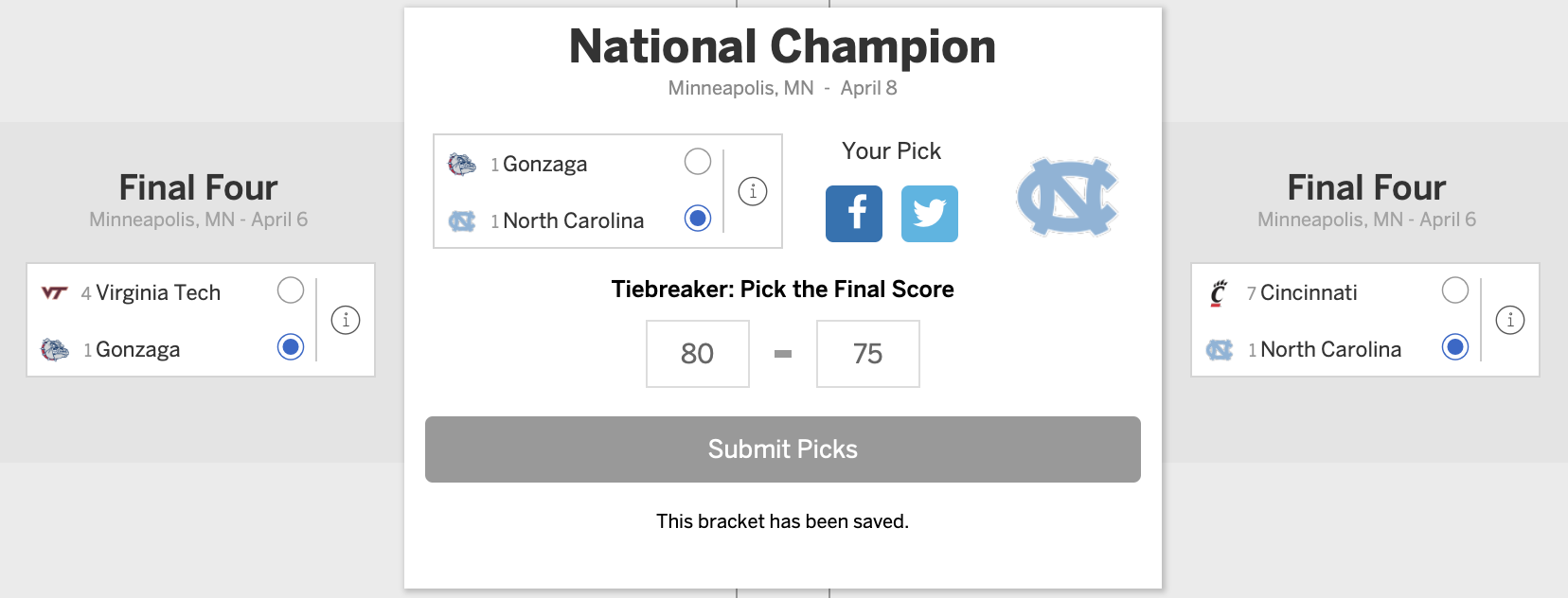The width and height of the screenshot is (1568, 598).
Task: Click the Cincinnati Bearcats team logo
Action: click(1219, 292)
